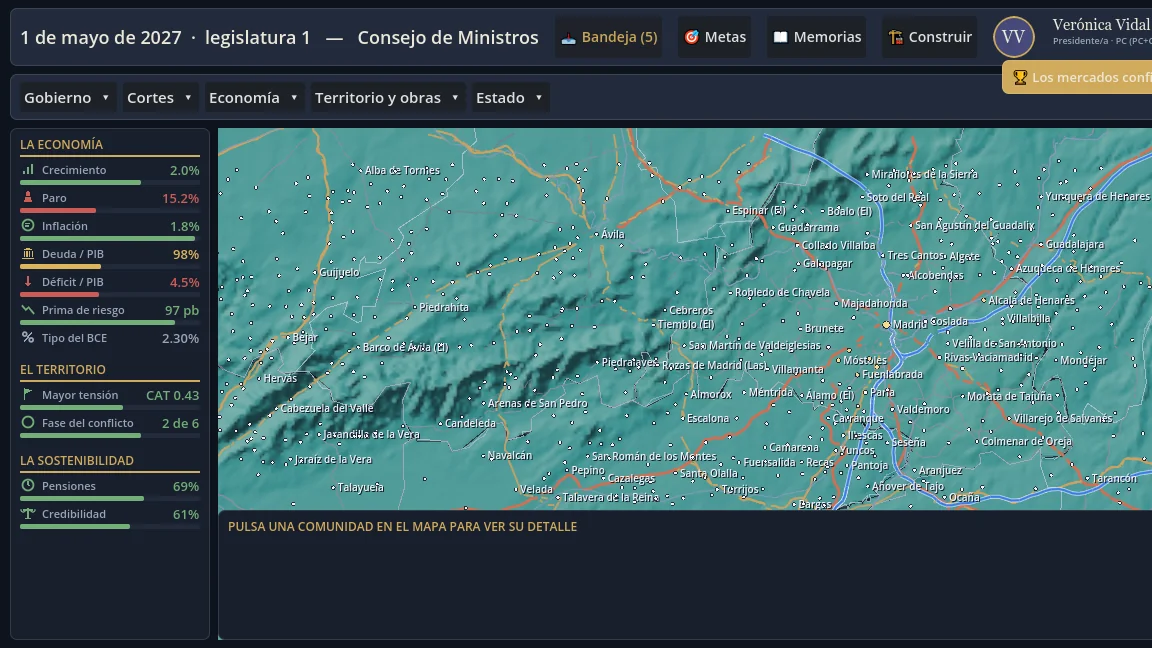Click the Credibilidad value 61%
This screenshot has width=1152, height=648.
186,514
